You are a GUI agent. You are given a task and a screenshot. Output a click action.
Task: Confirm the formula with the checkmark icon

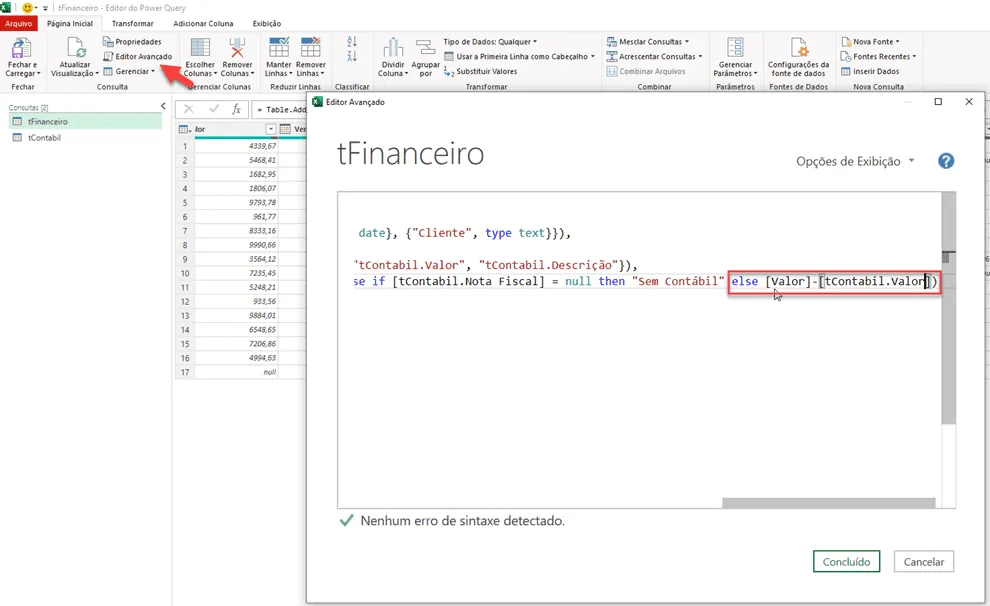213,109
